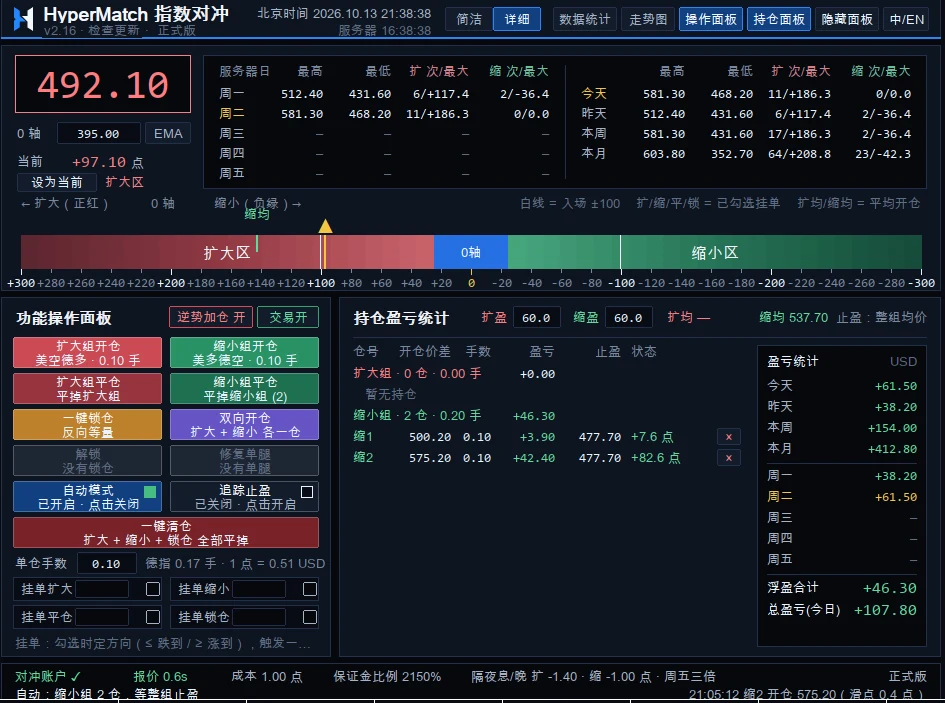Image resolution: width=945 pixels, height=703 pixels.
Task: Toggle the 持仓面板 panel
Action: 779,19
